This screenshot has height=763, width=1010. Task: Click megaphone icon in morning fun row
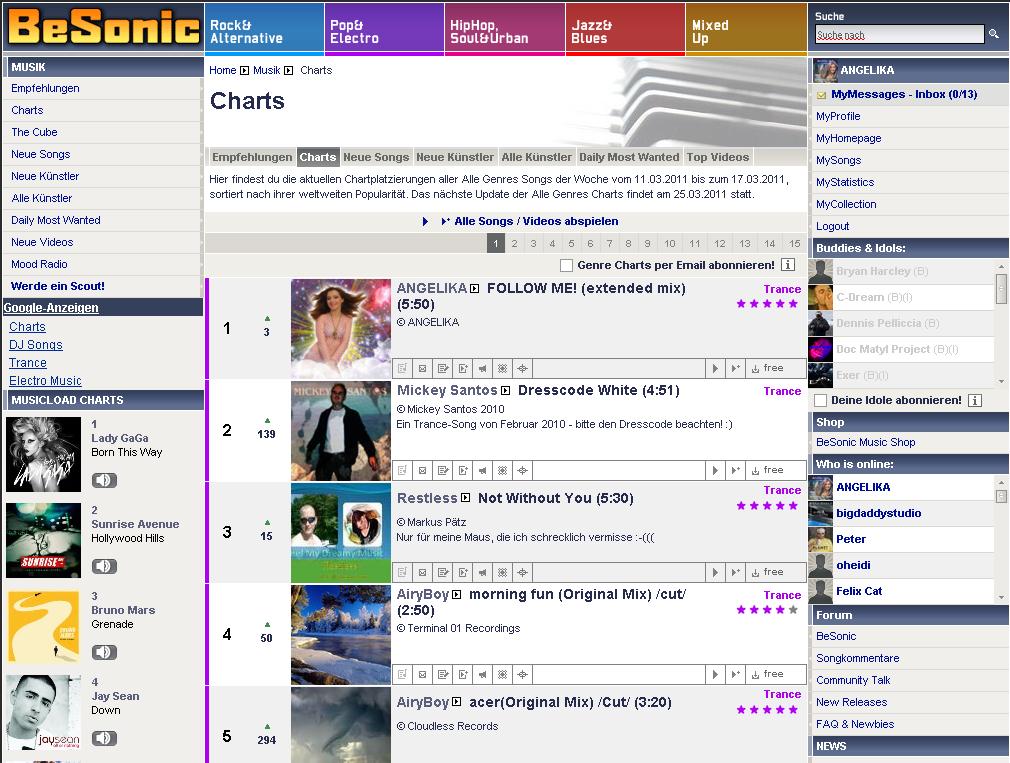(x=482, y=674)
